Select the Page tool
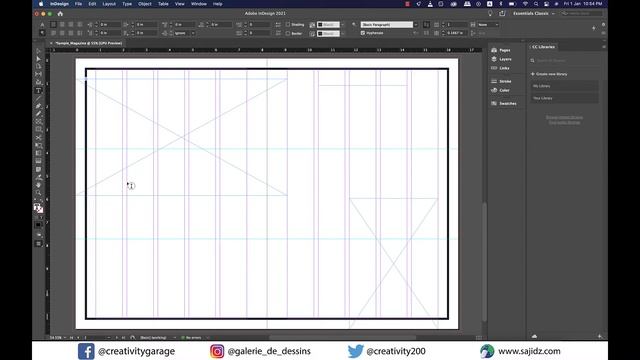The width and height of the screenshot is (640, 360). (38, 67)
